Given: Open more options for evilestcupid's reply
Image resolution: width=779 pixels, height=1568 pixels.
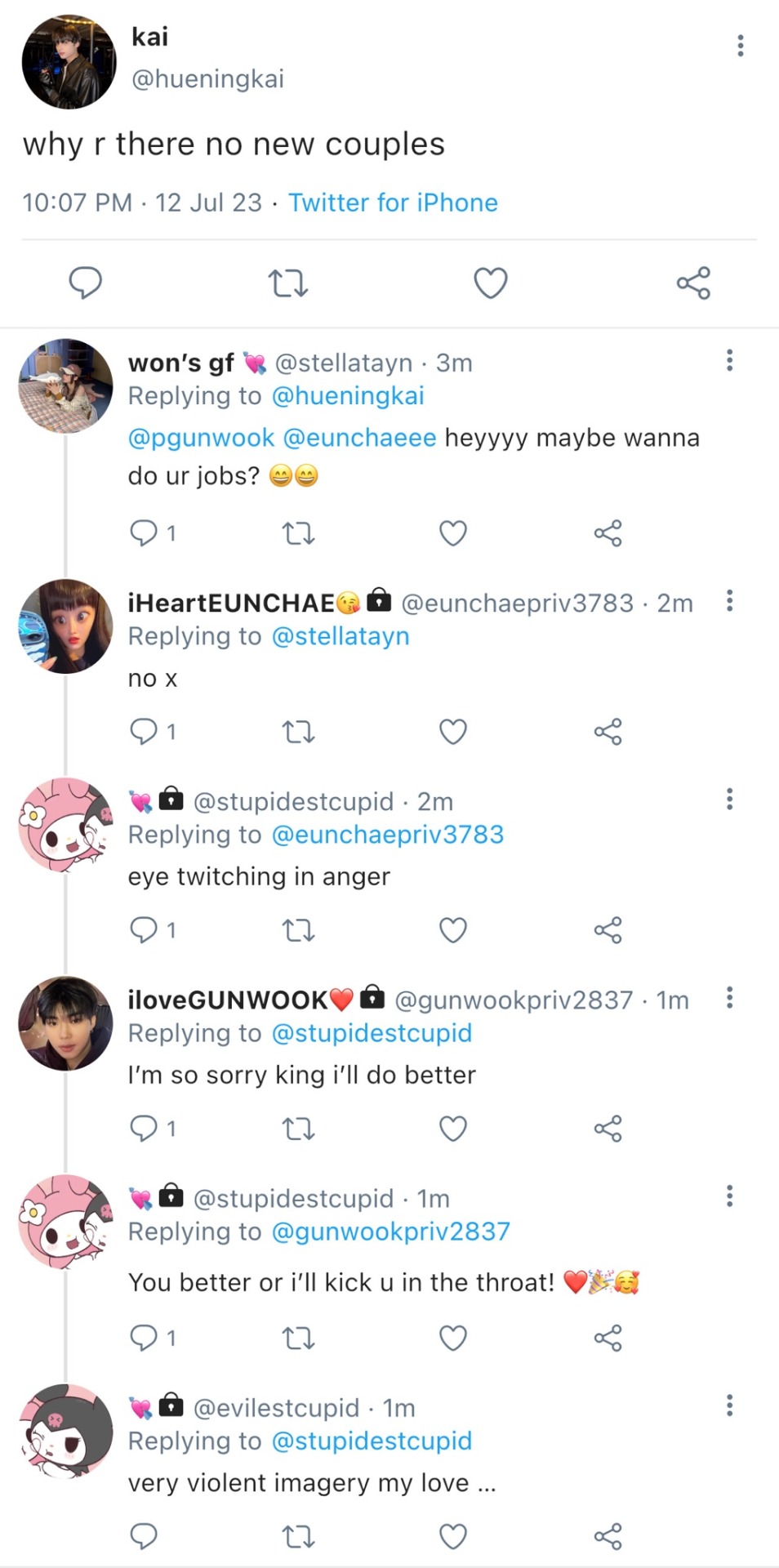Looking at the screenshot, I should (x=729, y=1405).
